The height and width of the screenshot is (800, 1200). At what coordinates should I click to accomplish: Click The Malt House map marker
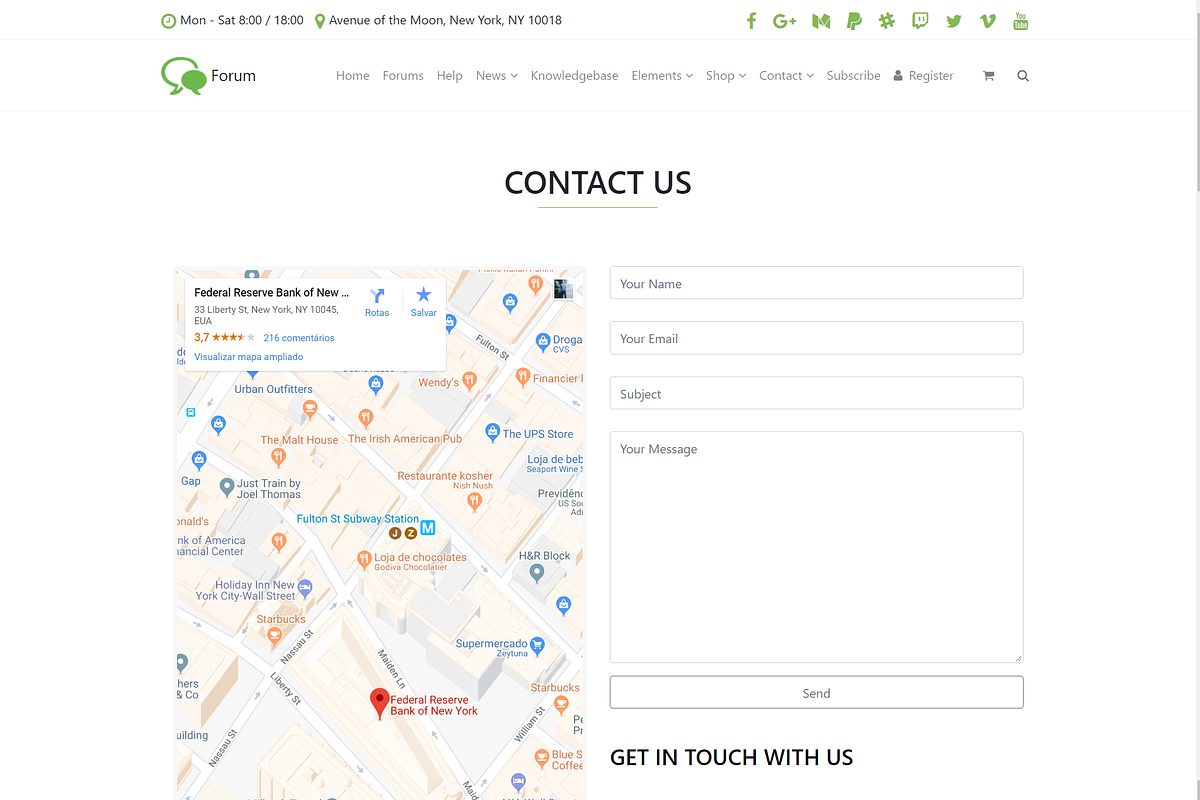coord(279,457)
